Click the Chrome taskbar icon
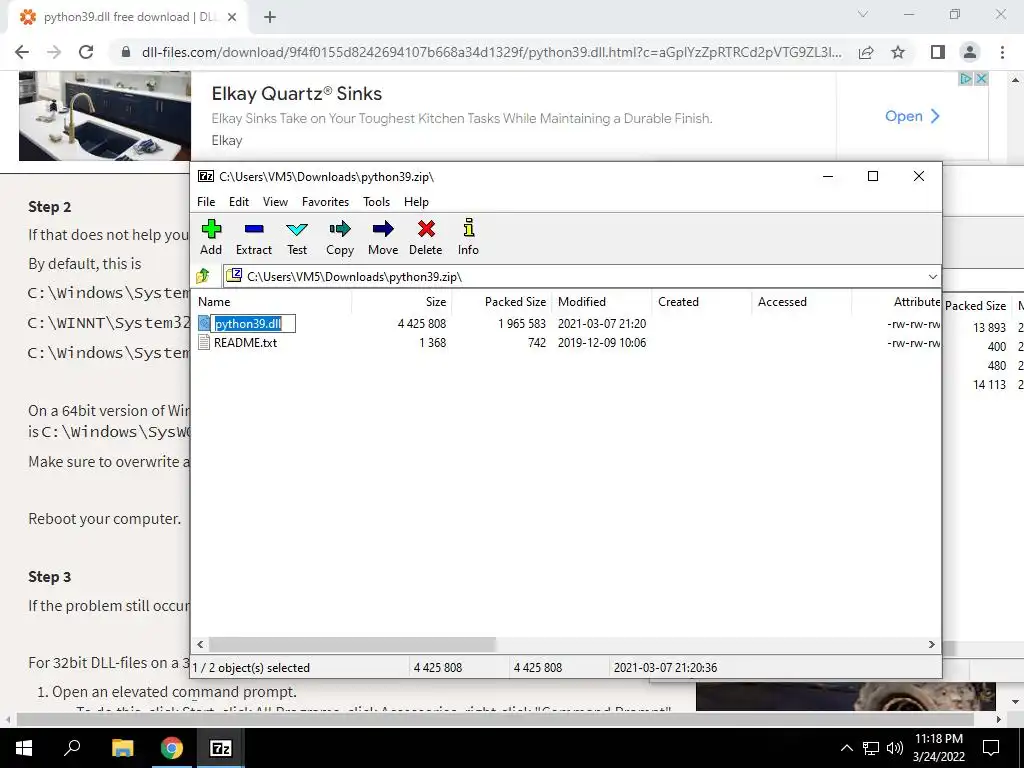 172,748
